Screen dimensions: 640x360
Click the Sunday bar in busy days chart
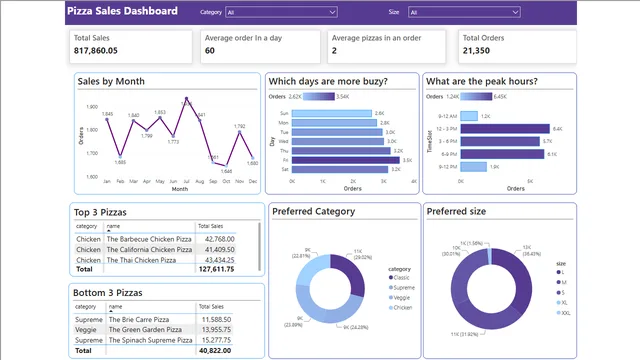point(331,113)
